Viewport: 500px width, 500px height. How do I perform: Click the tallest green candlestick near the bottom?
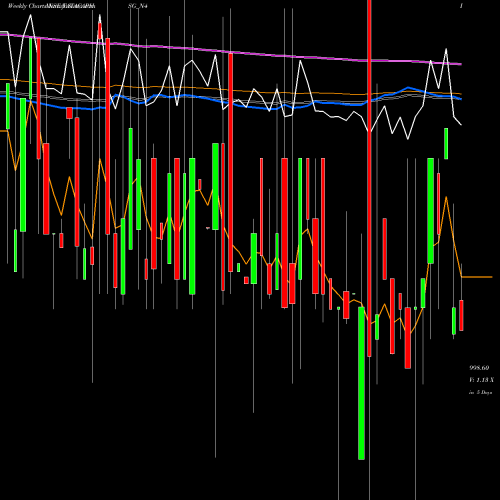pos(361,383)
